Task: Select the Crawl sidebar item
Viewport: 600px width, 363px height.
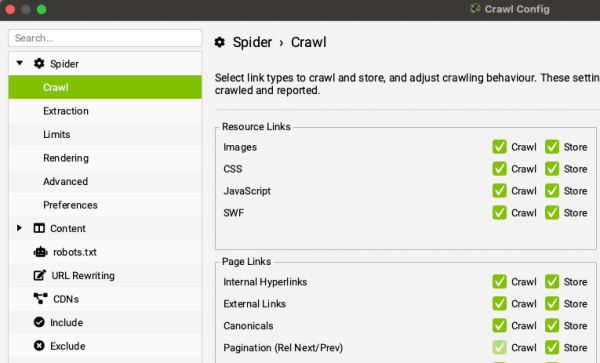Action: click(105, 87)
